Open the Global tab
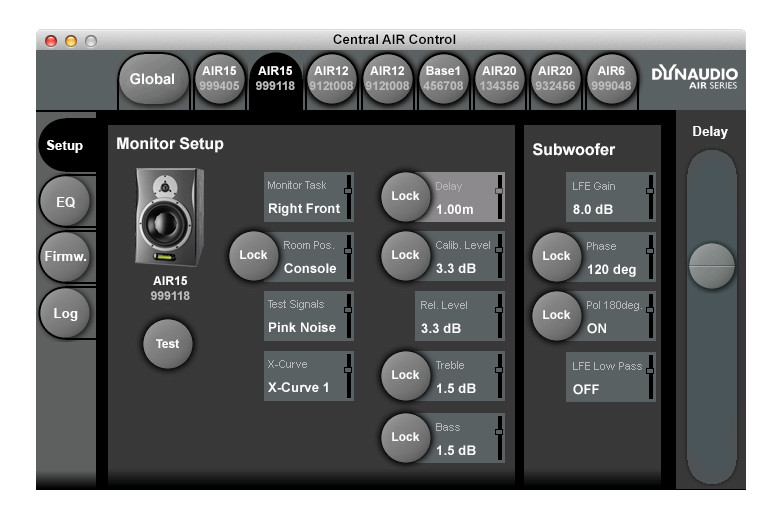 pos(153,78)
